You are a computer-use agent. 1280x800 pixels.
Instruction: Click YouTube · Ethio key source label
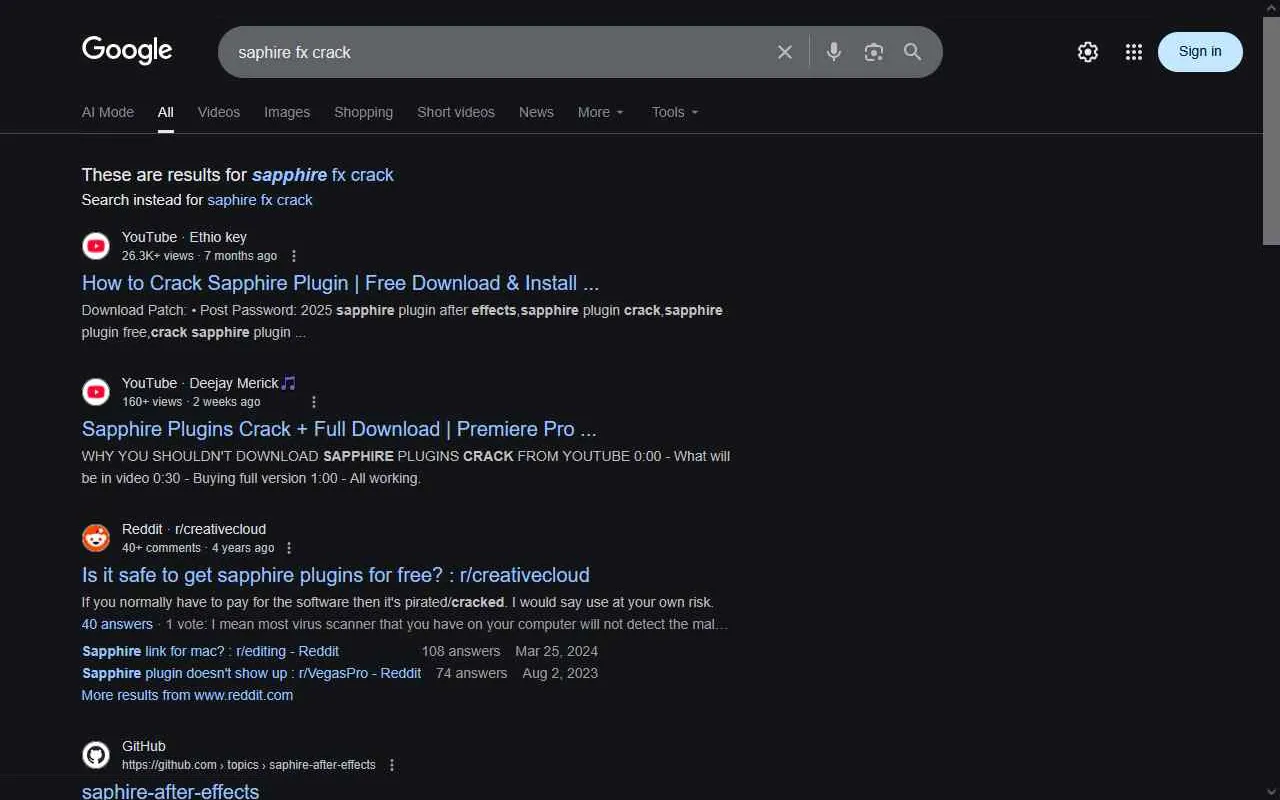click(184, 237)
